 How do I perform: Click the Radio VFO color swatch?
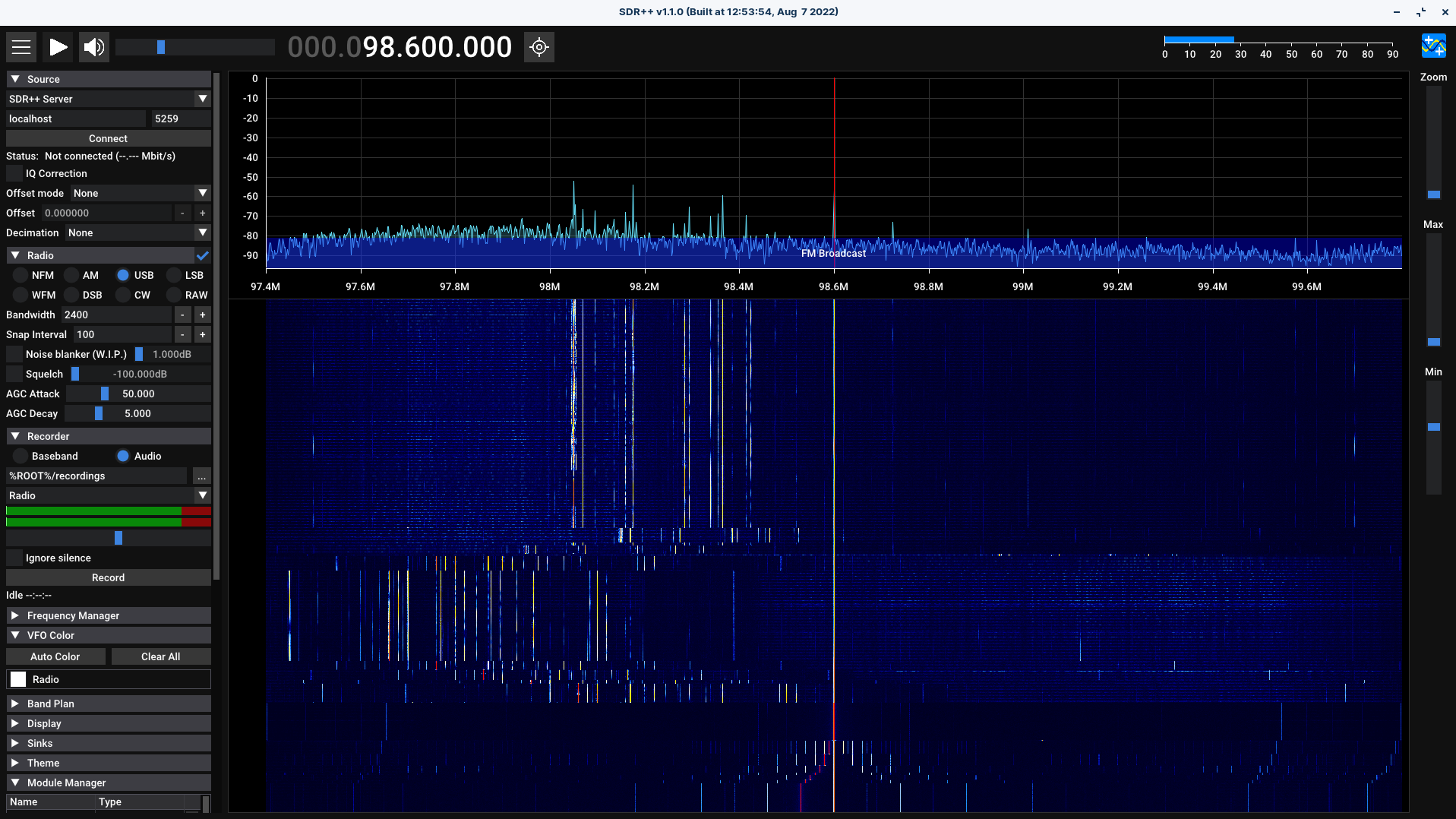[17, 678]
